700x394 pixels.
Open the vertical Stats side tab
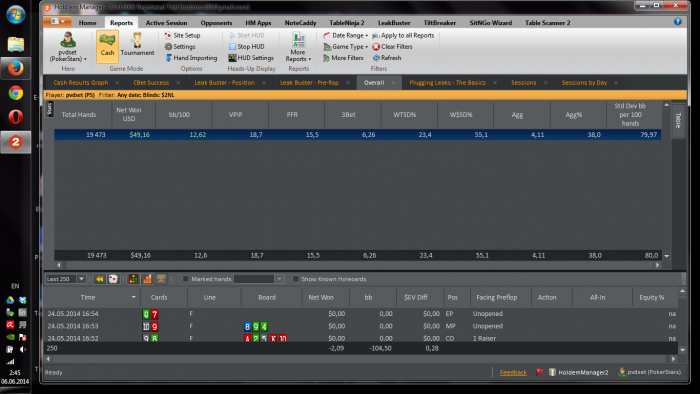click(49, 109)
